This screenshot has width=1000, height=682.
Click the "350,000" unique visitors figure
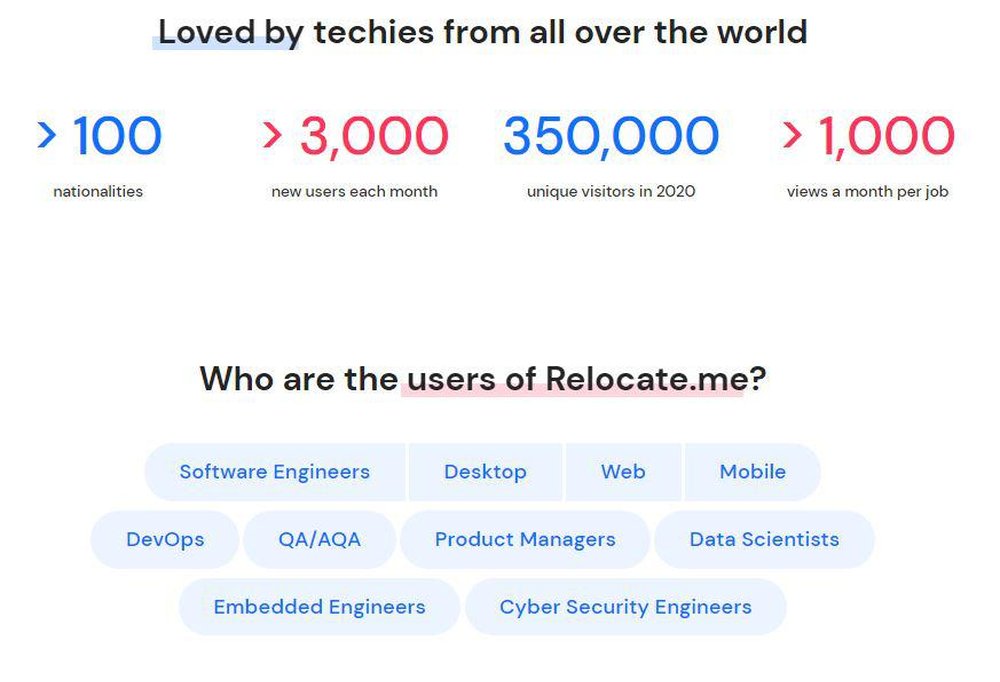(609, 136)
